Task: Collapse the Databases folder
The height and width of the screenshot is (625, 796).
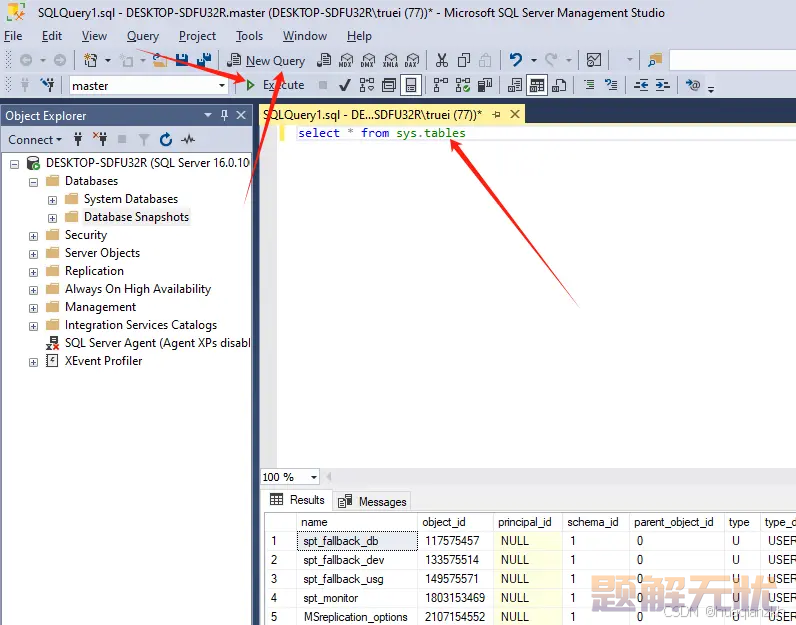Action: tap(34, 182)
